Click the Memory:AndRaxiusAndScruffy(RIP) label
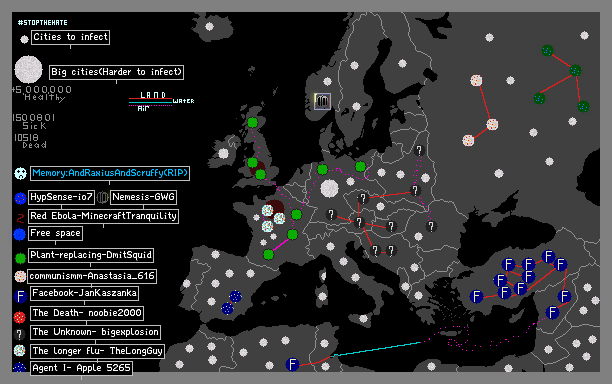This screenshot has width=612, height=384. tap(110, 173)
